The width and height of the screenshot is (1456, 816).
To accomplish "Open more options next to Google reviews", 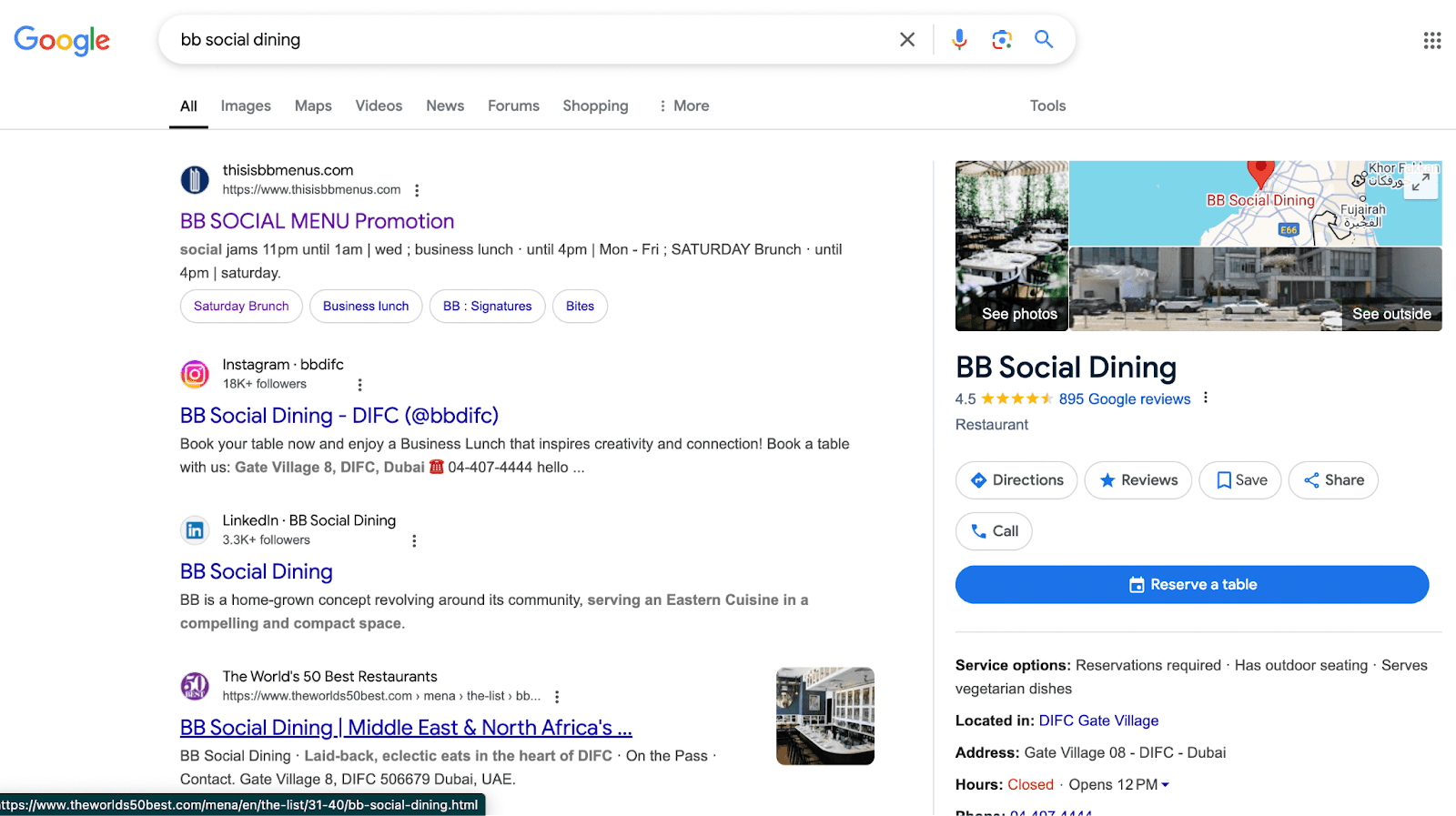I will coord(1206,398).
